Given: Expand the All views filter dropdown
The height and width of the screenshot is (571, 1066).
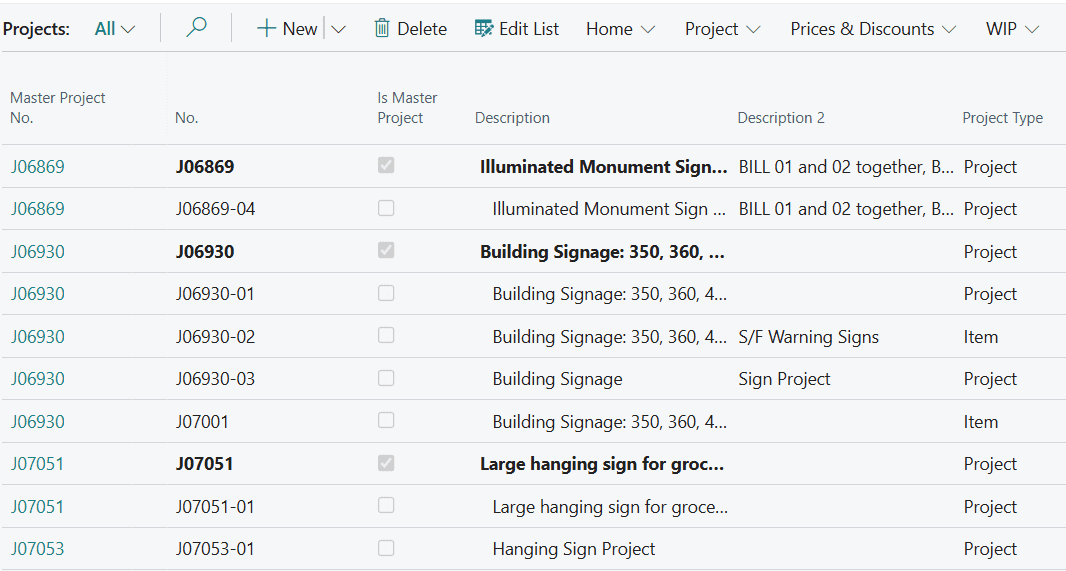Looking at the screenshot, I should click(x=115, y=29).
